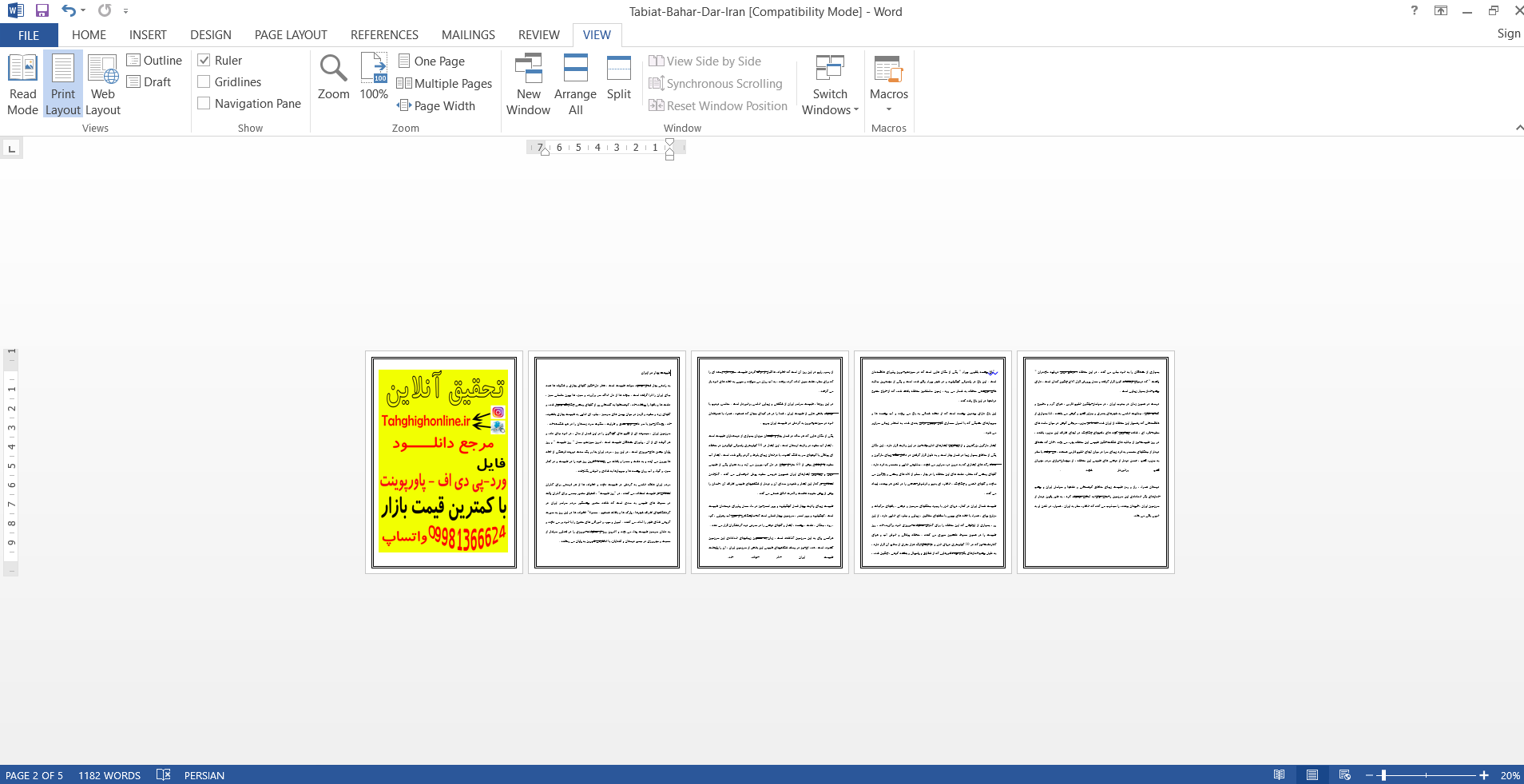Expand Customize Quick Access Toolbar arrow
Viewport: 1524px width, 784px height.
click(x=125, y=11)
